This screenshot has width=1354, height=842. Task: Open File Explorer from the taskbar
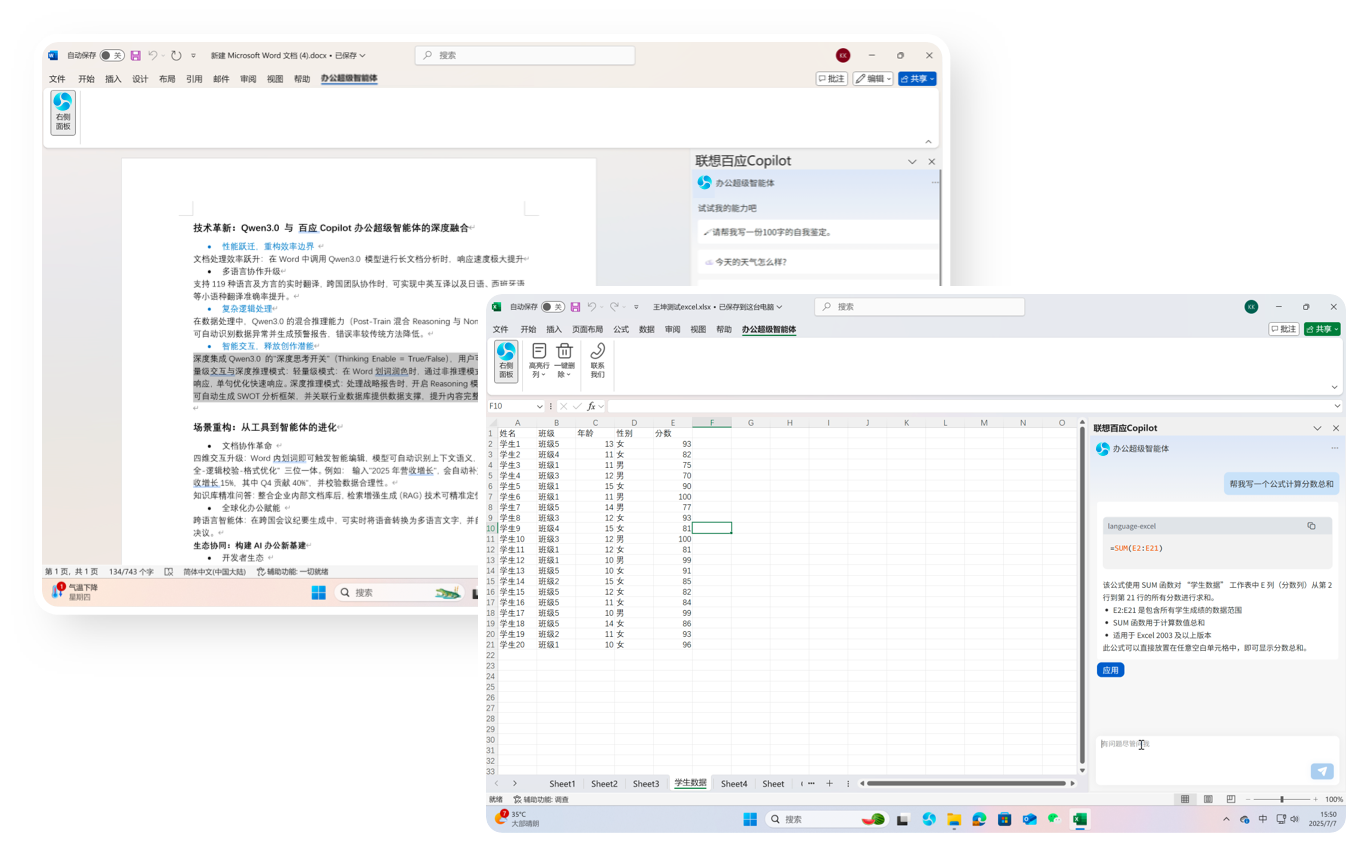click(x=954, y=819)
